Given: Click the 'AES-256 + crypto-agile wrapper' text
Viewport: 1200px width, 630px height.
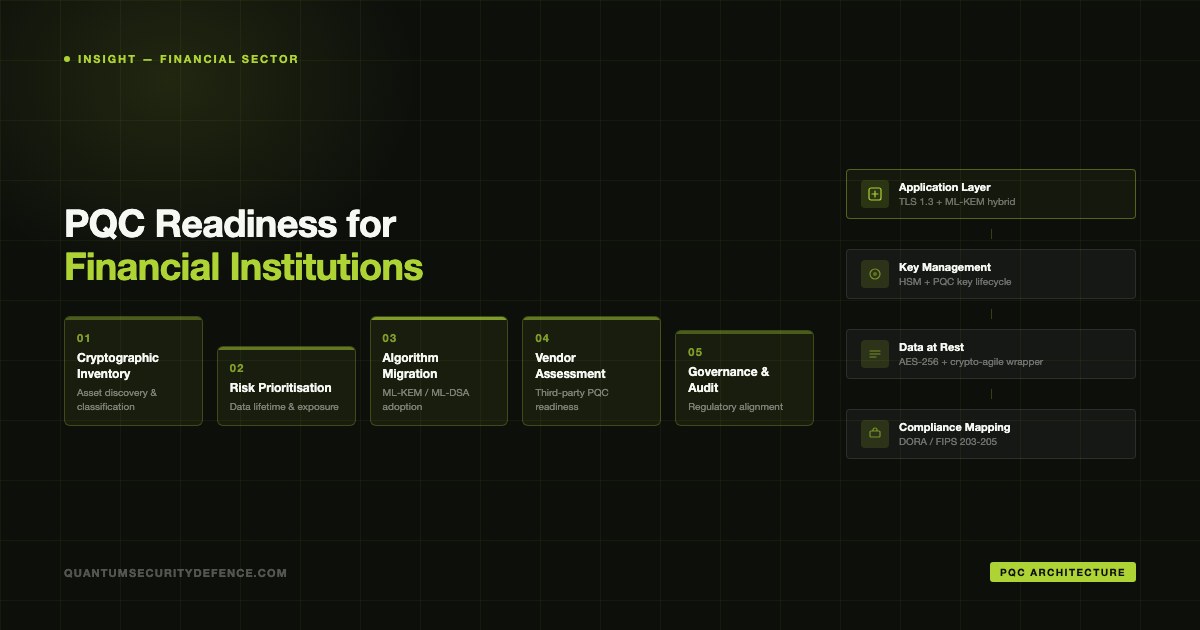Looking at the screenshot, I should click(x=971, y=362).
